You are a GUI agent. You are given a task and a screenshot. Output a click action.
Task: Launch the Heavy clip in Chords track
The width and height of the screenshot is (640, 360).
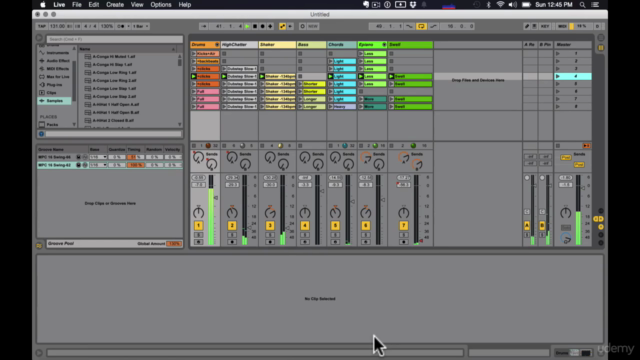331,107
